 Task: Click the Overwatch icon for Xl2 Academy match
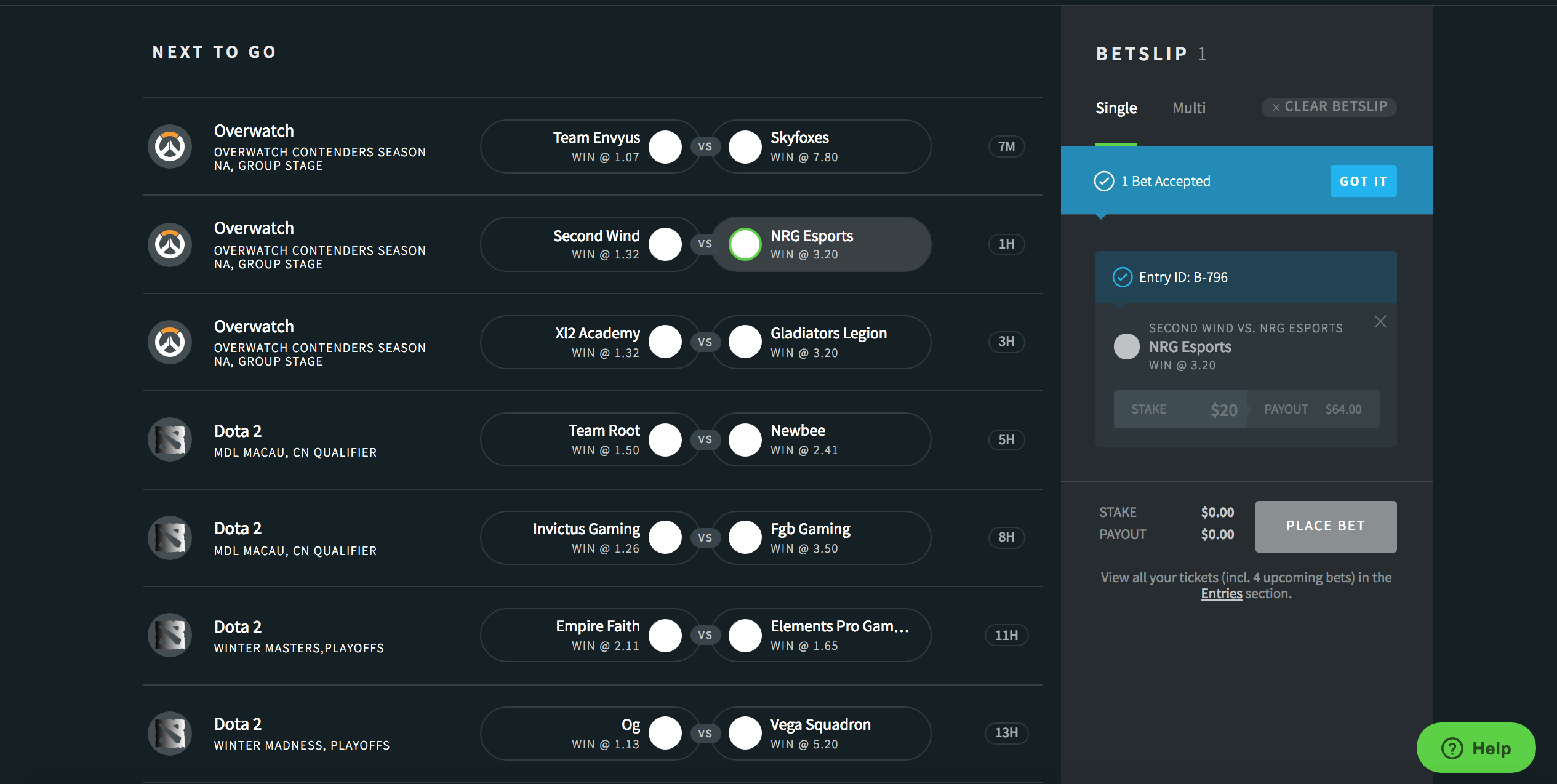click(x=170, y=342)
